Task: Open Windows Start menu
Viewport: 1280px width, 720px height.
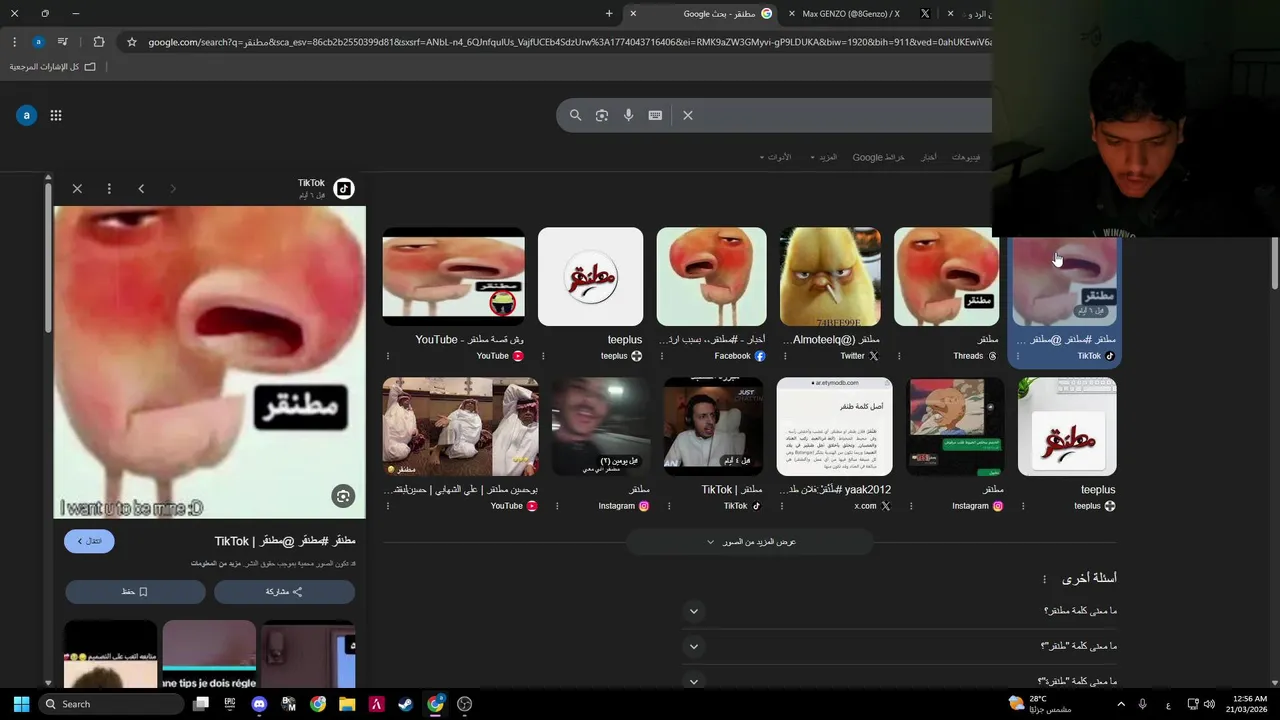Action: click(x=21, y=704)
